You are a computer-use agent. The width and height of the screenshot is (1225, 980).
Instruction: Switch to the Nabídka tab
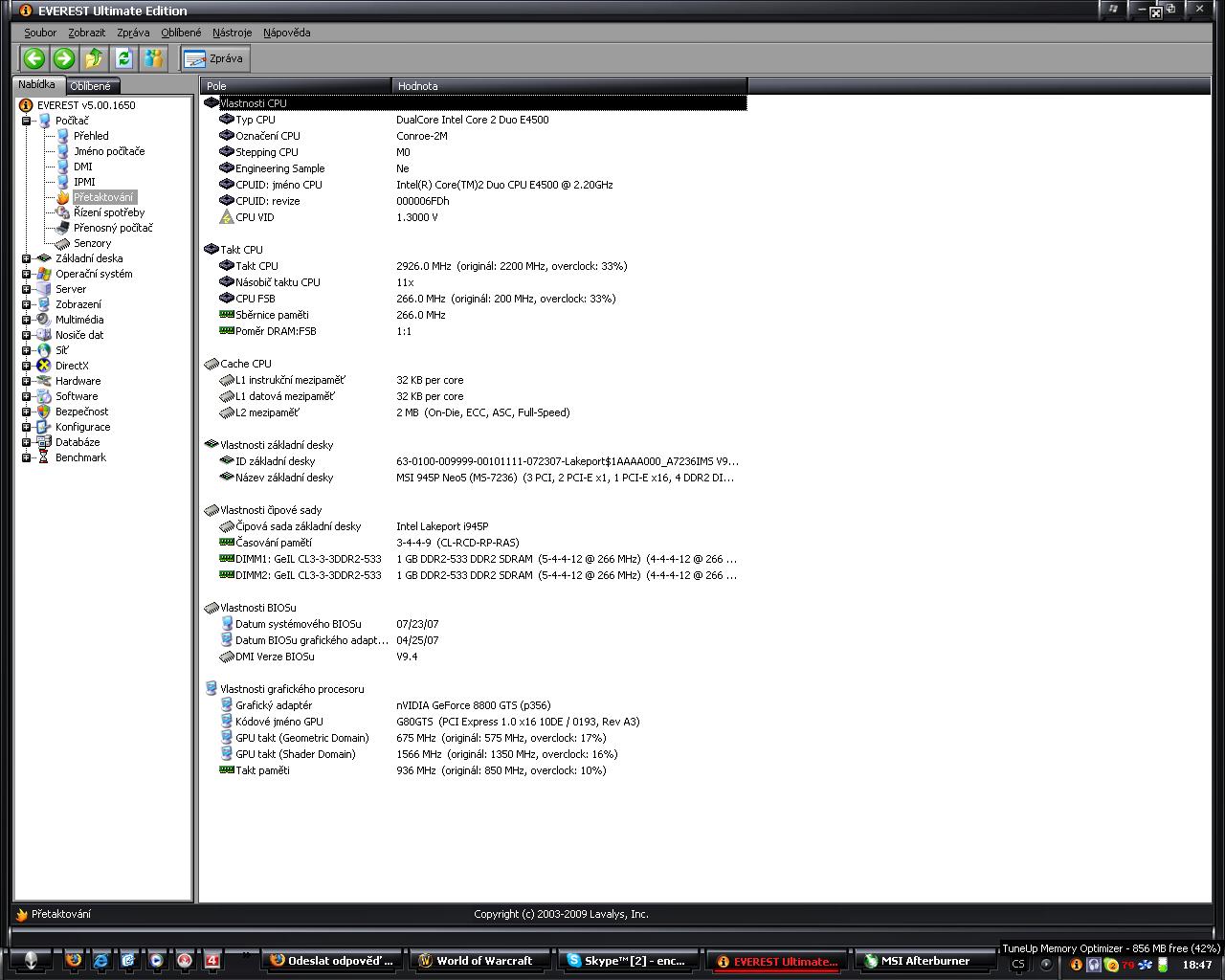37,85
